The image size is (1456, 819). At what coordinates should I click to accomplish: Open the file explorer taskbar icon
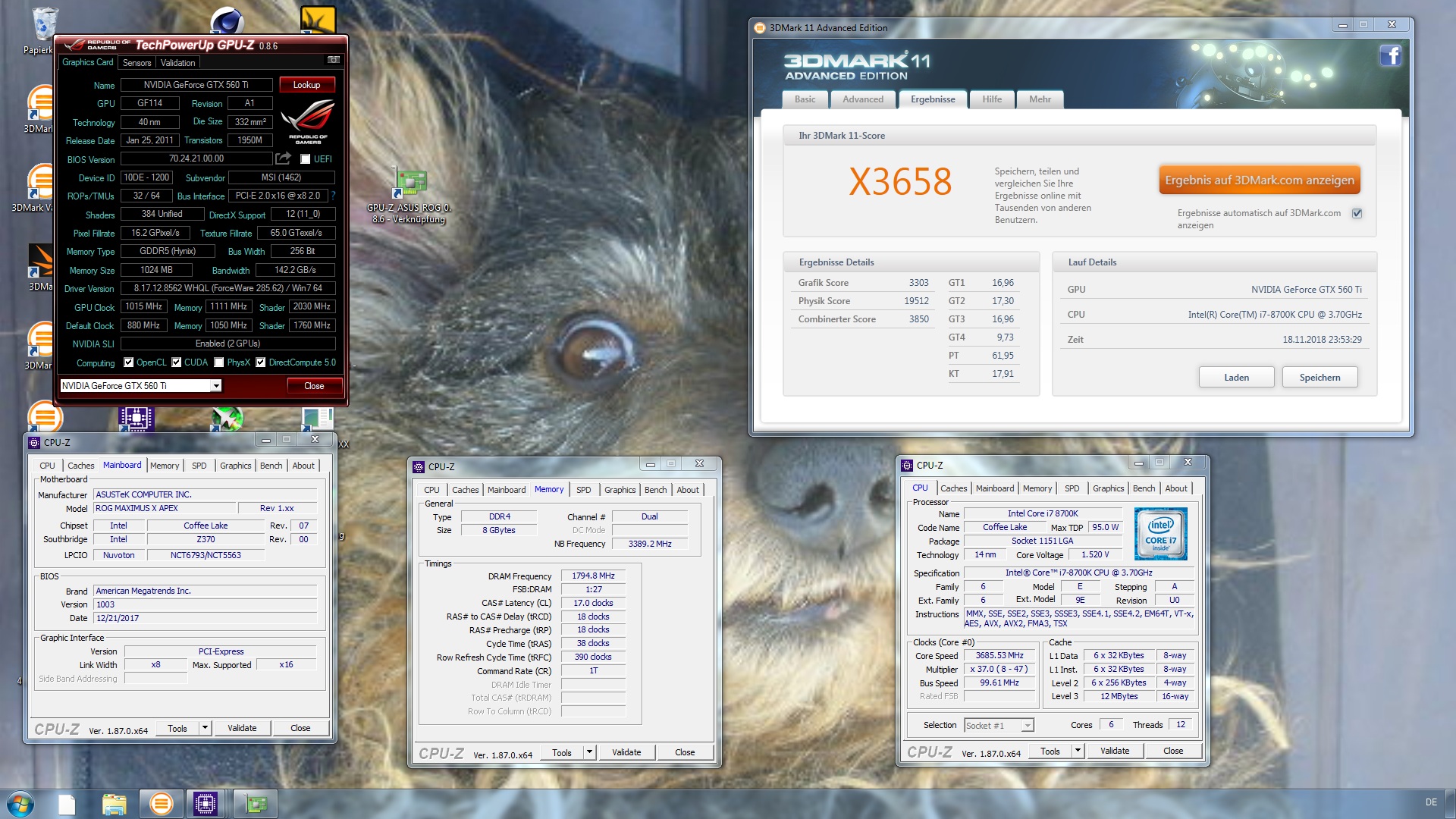(114, 804)
